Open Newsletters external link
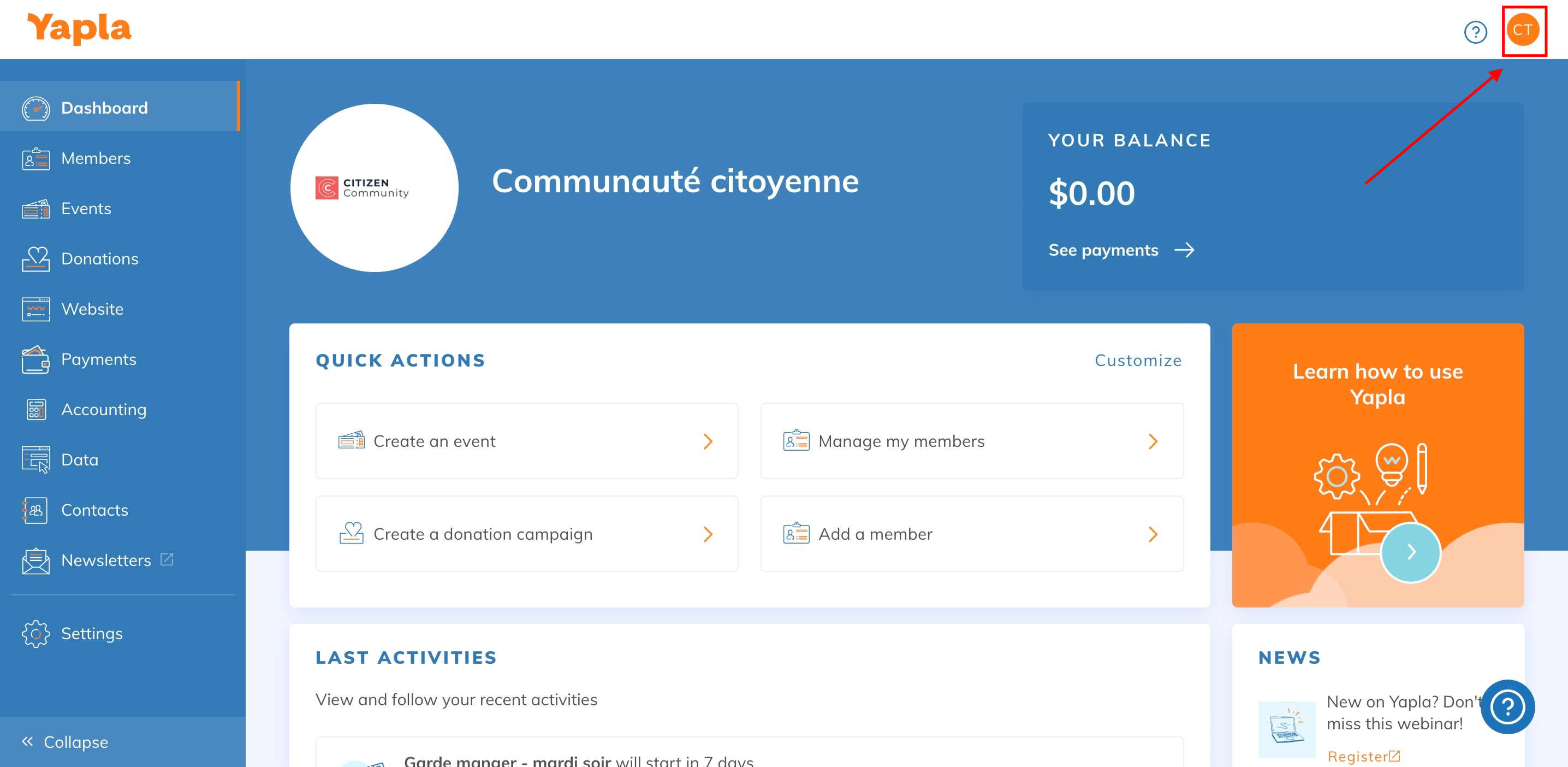1568x767 pixels. pyautogui.click(x=106, y=560)
